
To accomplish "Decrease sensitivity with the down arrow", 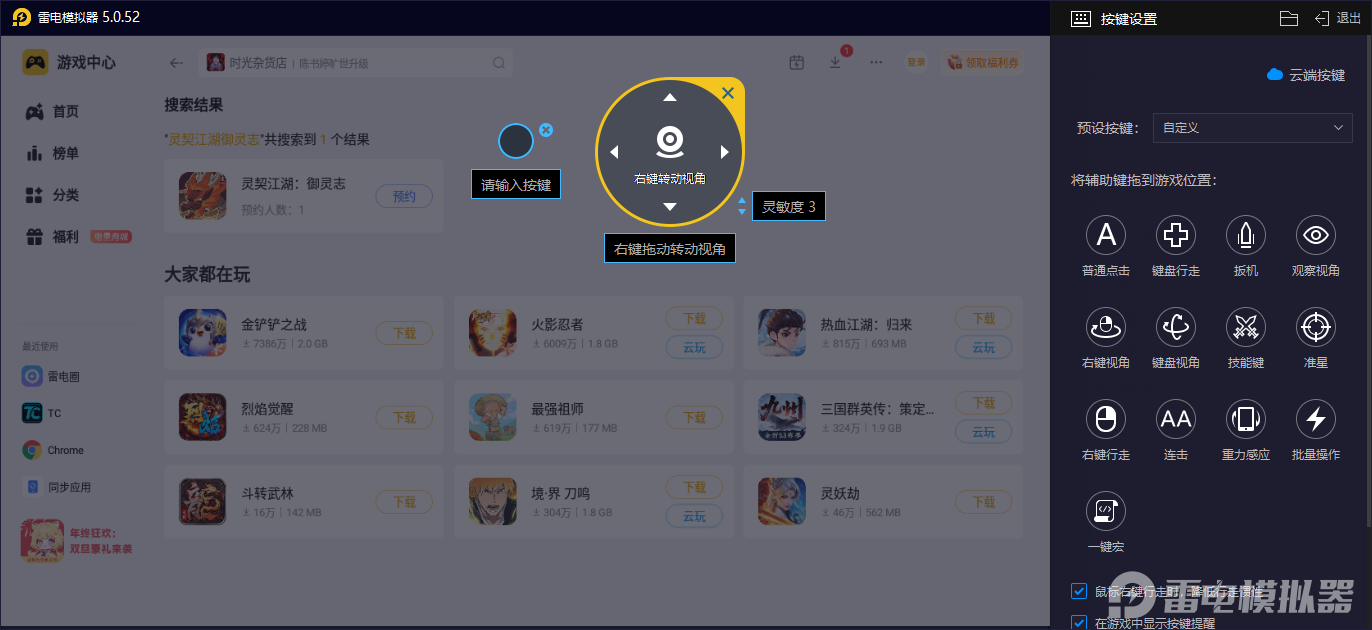I will tap(742, 212).
